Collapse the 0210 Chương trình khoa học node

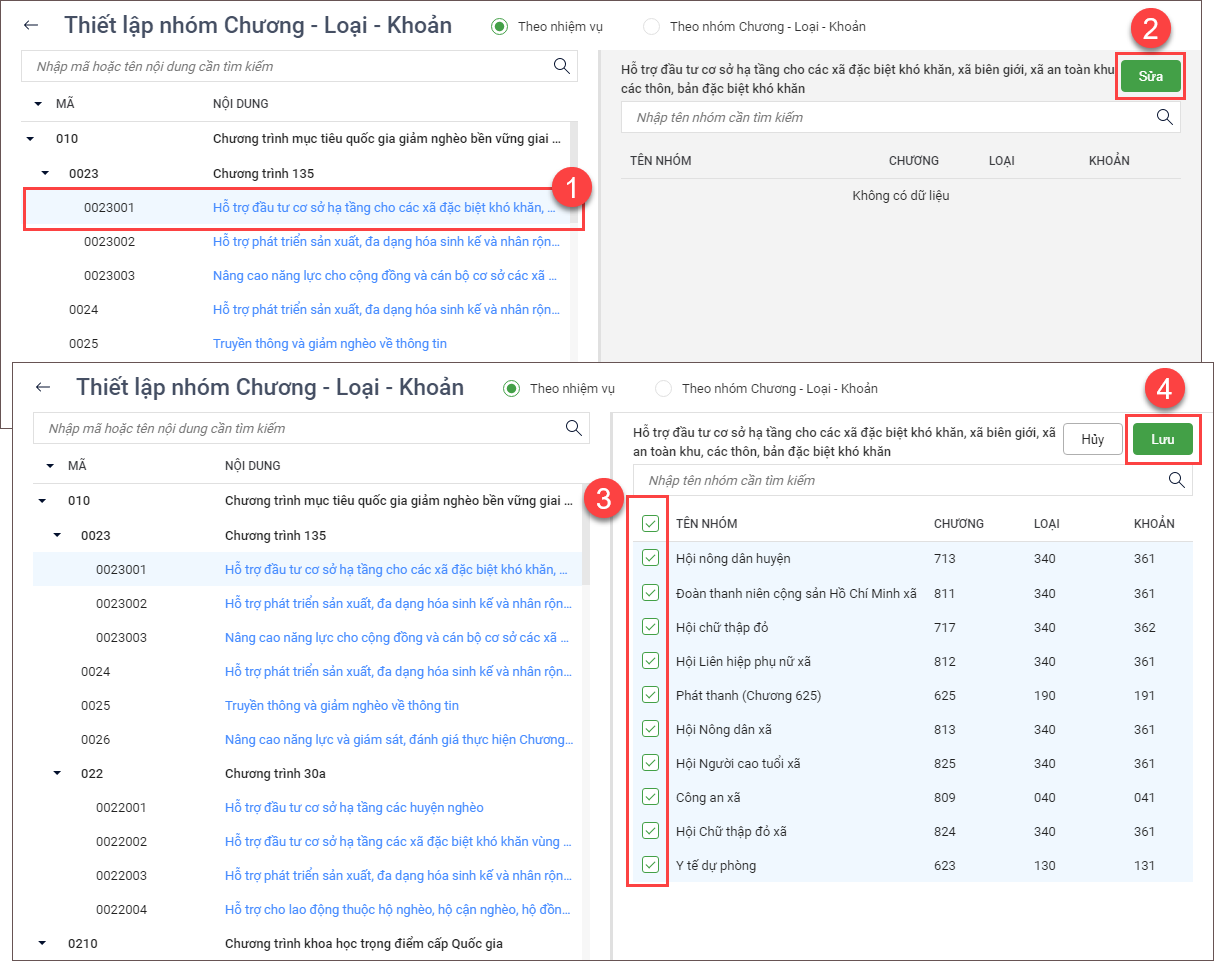point(42,943)
